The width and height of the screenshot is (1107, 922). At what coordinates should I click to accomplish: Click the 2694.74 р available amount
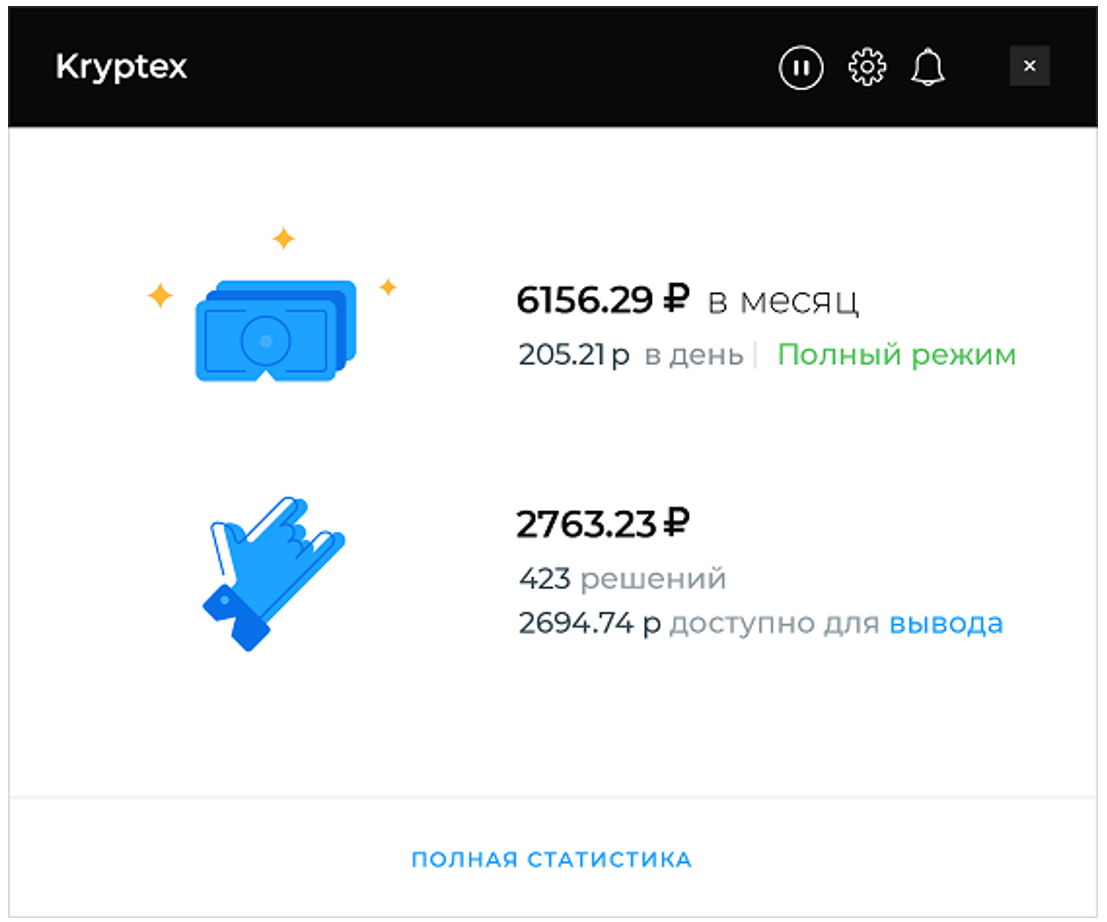click(x=590, y=623)
